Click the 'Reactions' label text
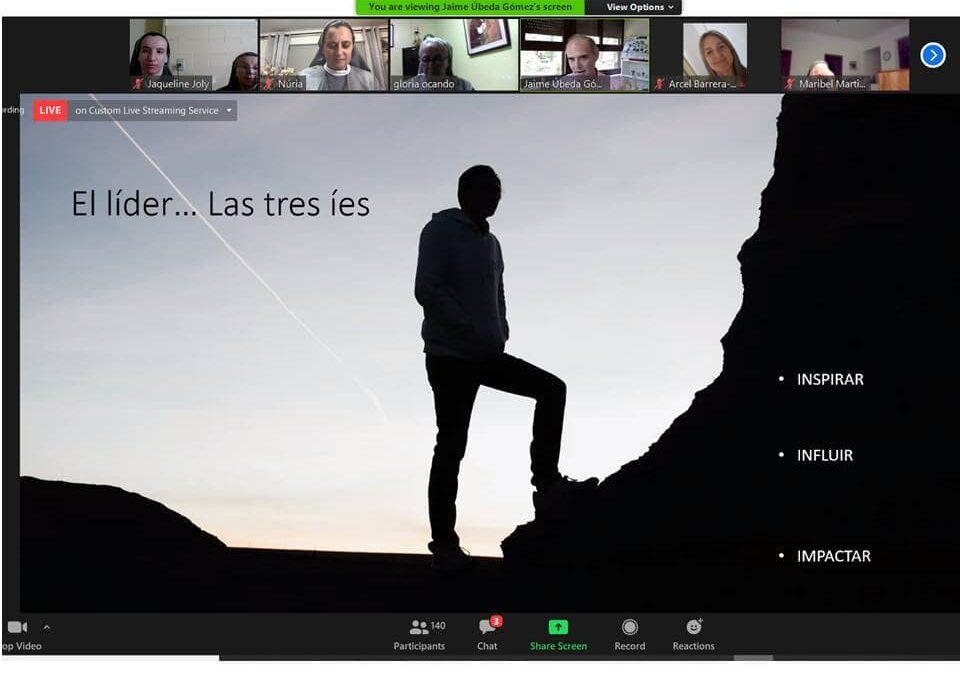Image resolution: width=960 pixels, height=675 pixels. tap(693, 646)
